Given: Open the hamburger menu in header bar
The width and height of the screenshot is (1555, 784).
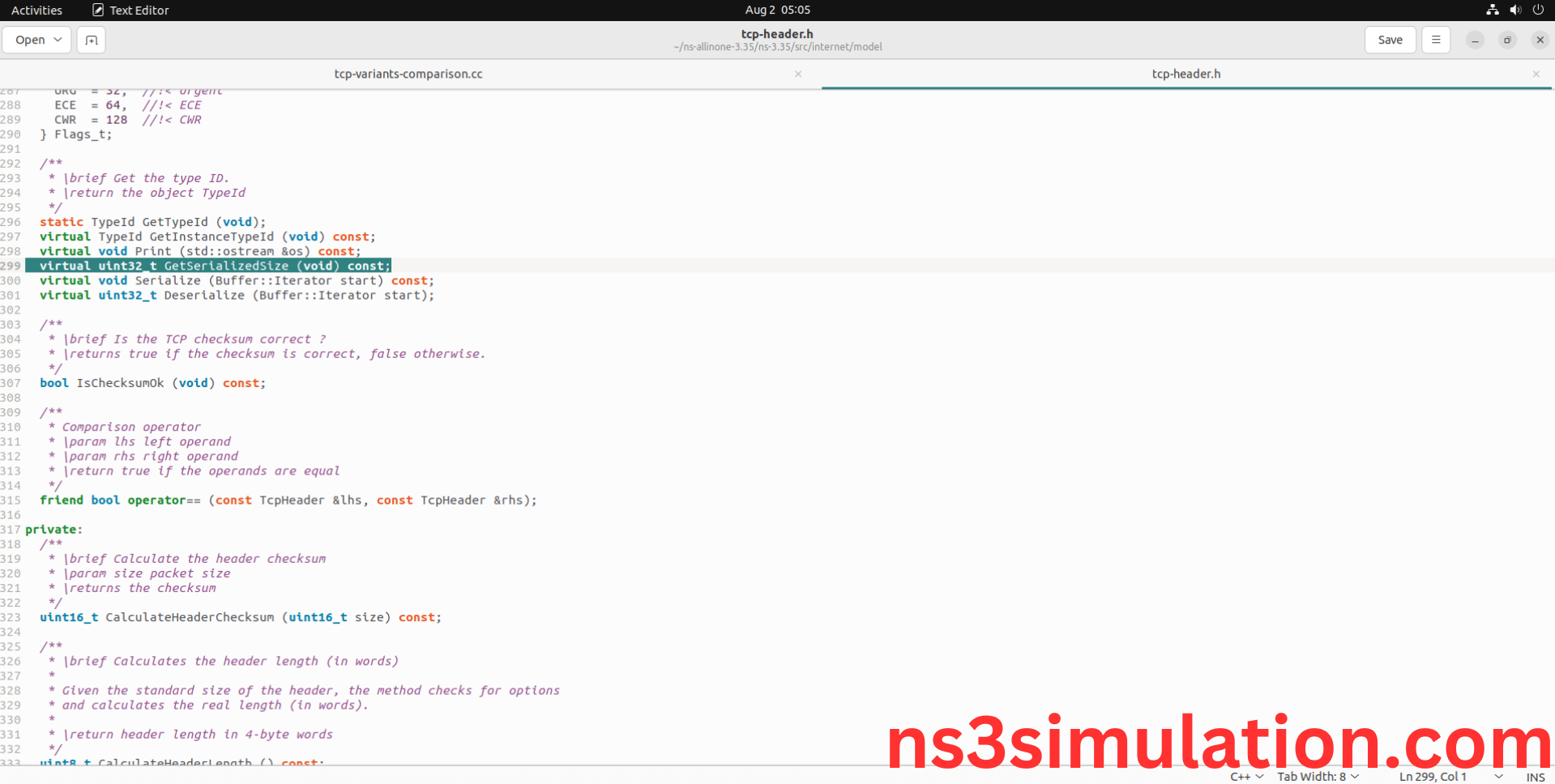Looking at the screenshot, I should pyautogui.click(x=1436, y=40).
